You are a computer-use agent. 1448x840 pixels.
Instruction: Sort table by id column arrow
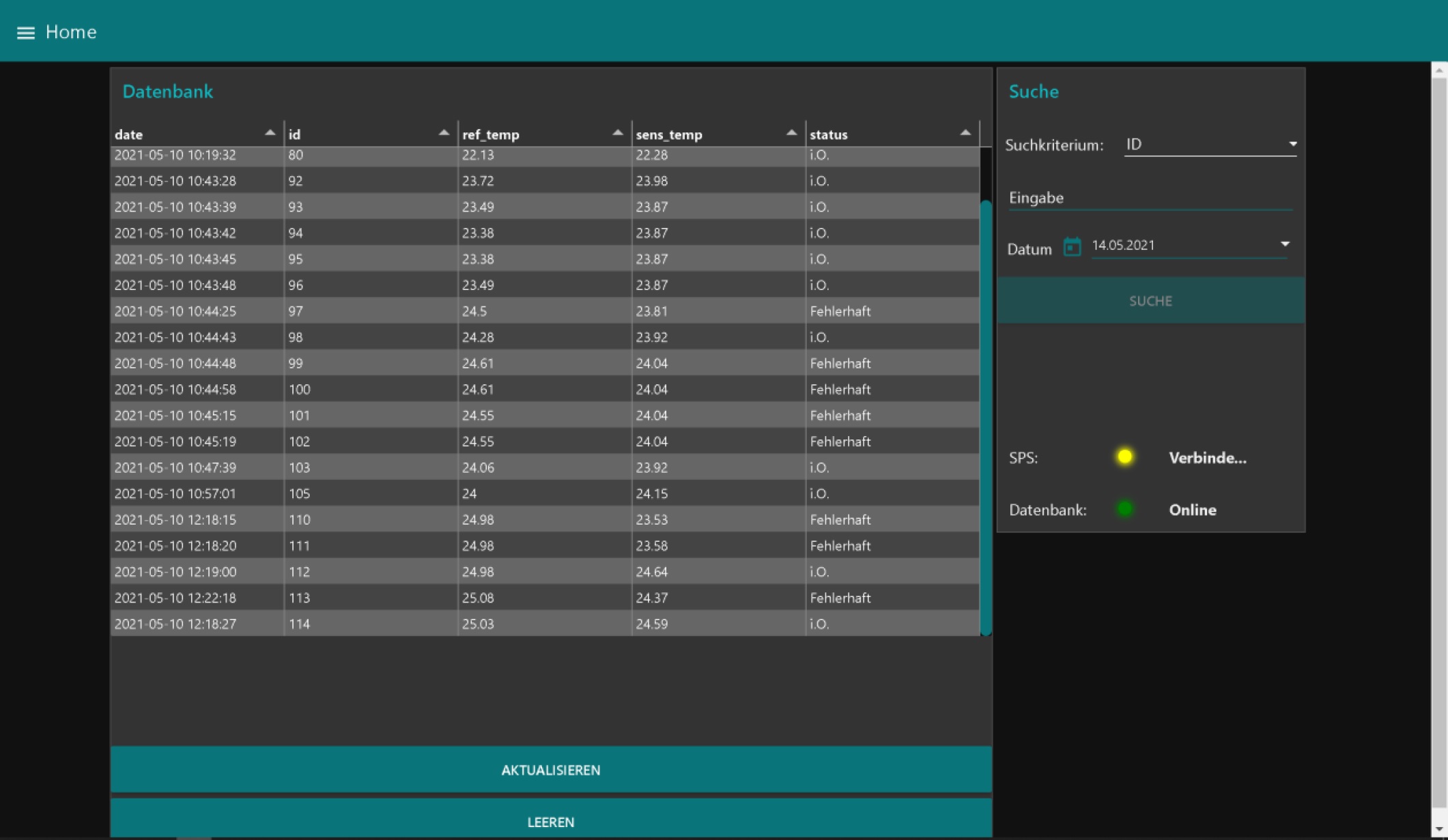tap(444, 133)
